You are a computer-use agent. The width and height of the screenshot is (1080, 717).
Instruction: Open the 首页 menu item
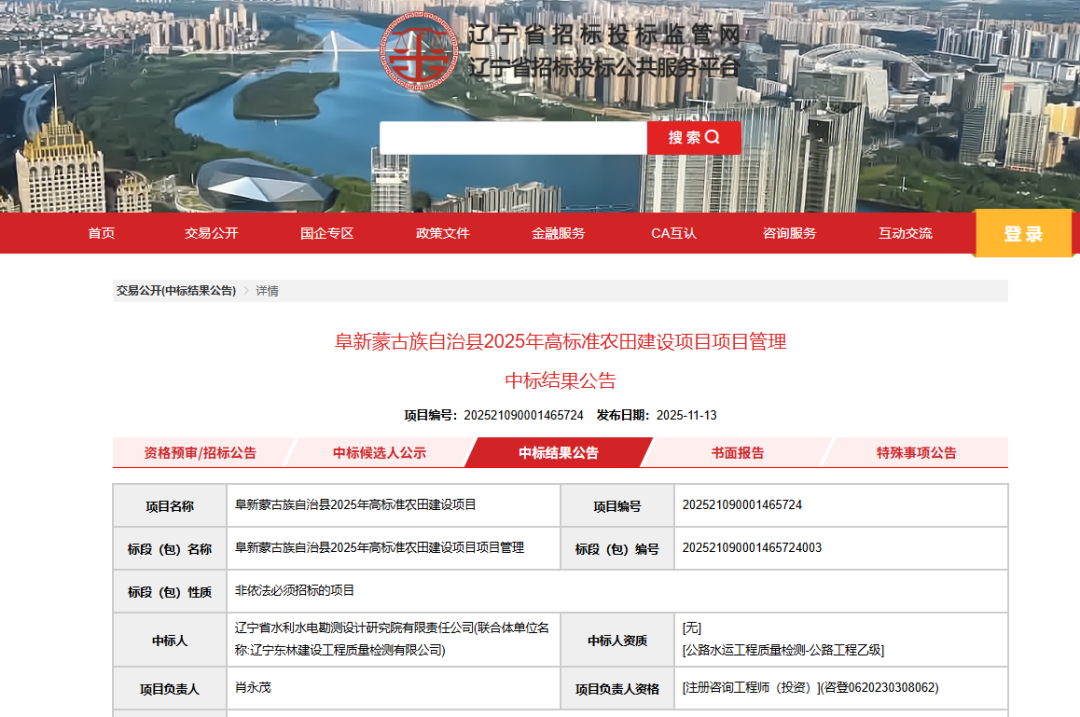click(101, 233)
